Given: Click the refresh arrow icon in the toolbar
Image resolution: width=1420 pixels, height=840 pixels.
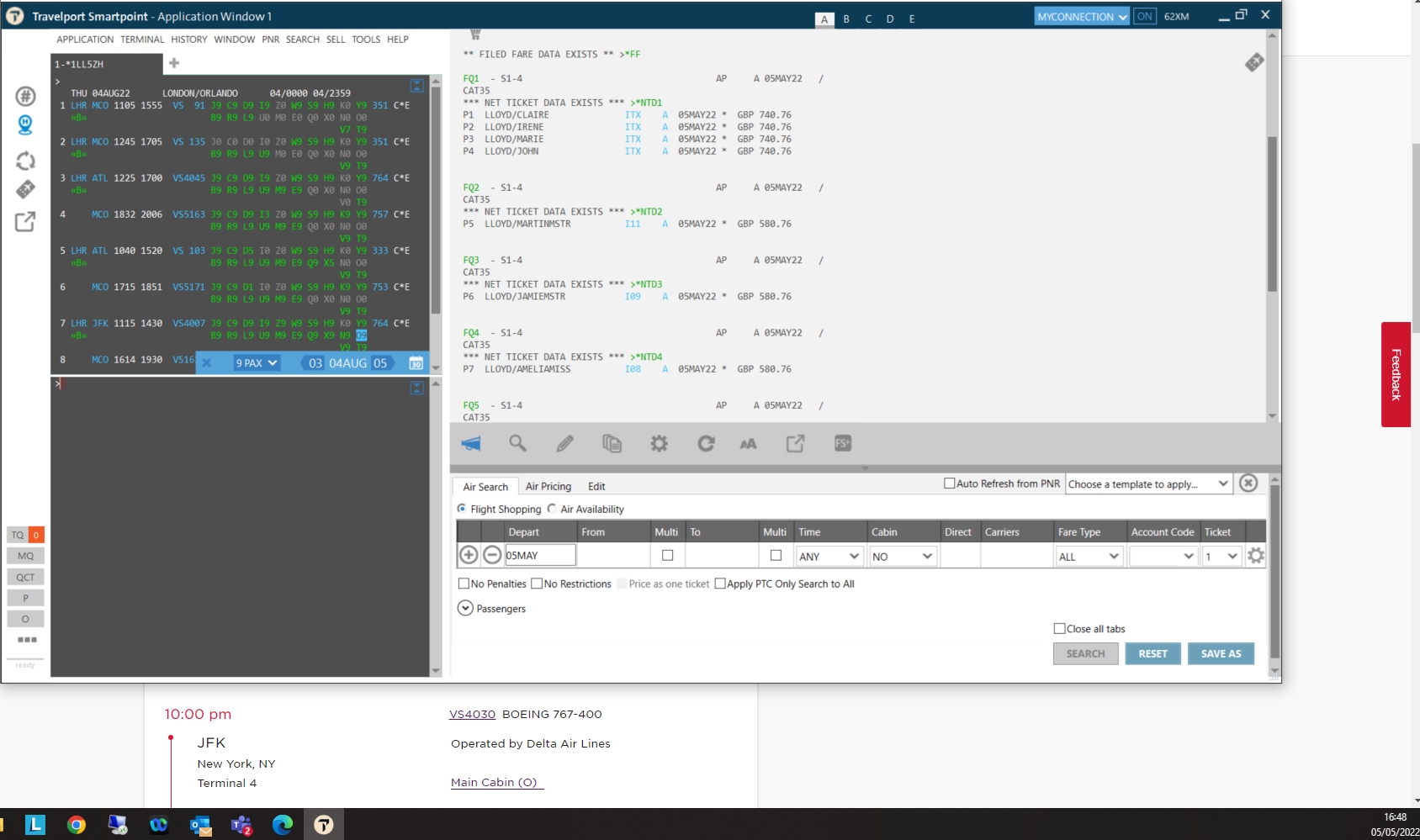Looking at the screenshot, I should (706, 443).
